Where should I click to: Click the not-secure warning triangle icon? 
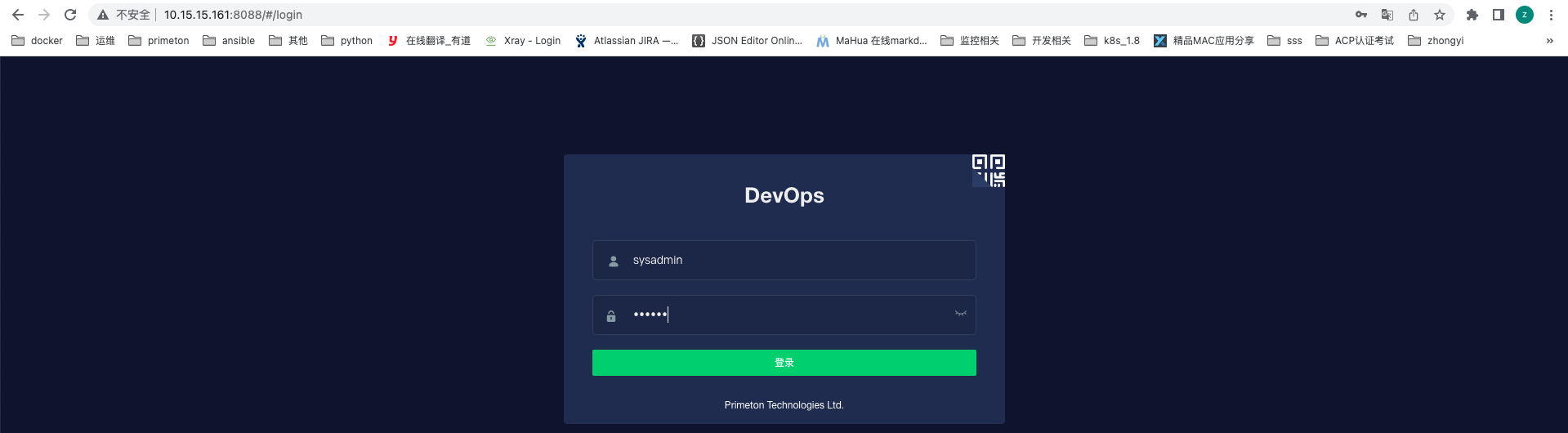click(103, 15)
